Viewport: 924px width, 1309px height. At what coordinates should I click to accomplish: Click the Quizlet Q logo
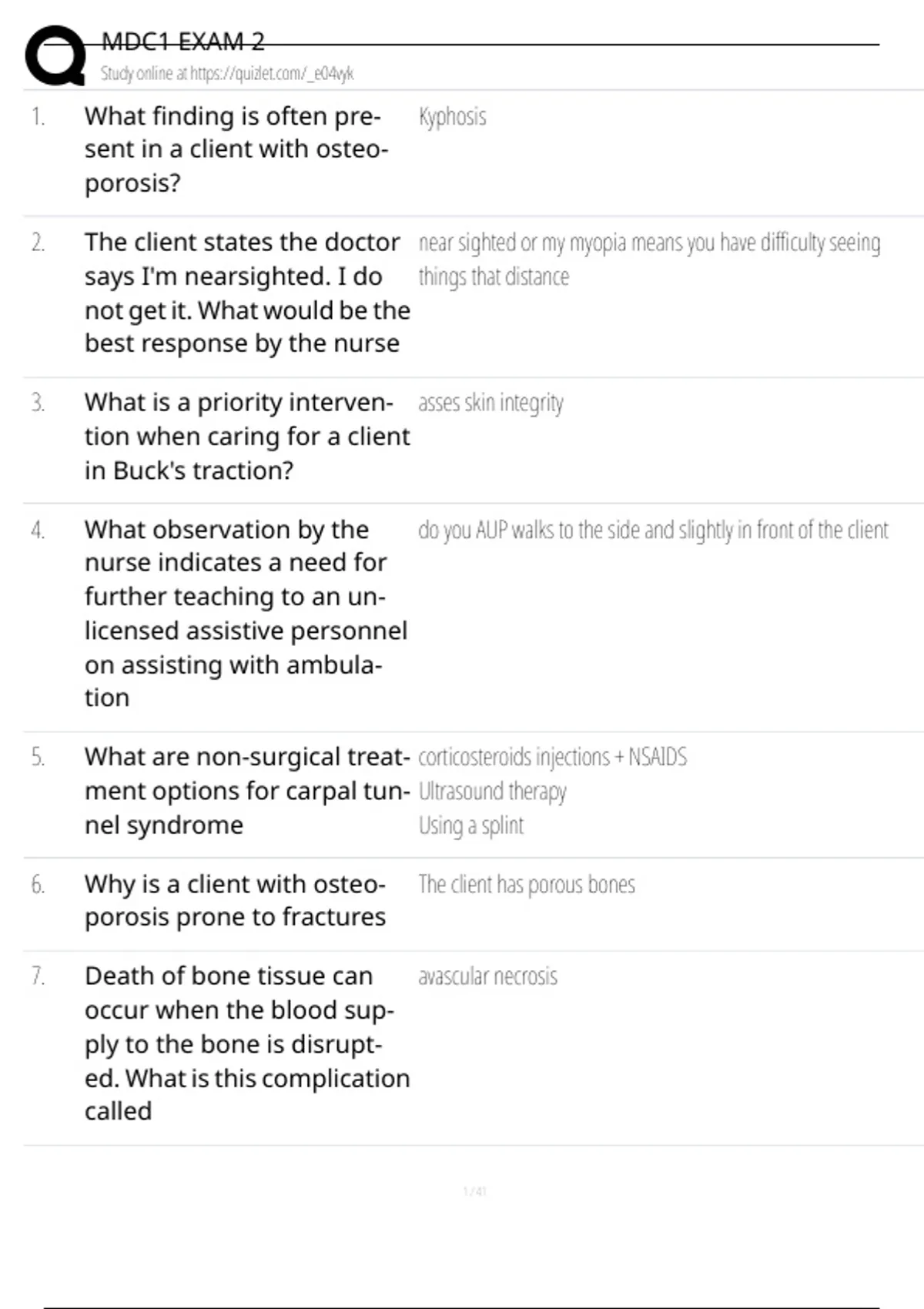(x=55, y=55)
